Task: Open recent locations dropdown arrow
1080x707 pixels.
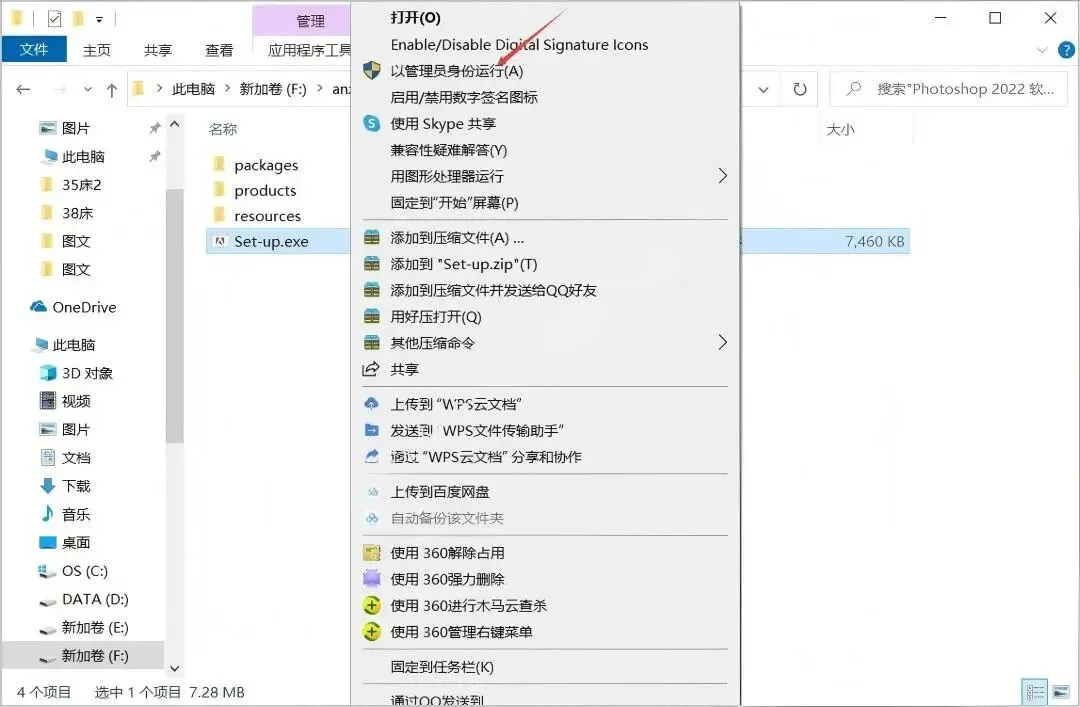Action: point(87,90)
